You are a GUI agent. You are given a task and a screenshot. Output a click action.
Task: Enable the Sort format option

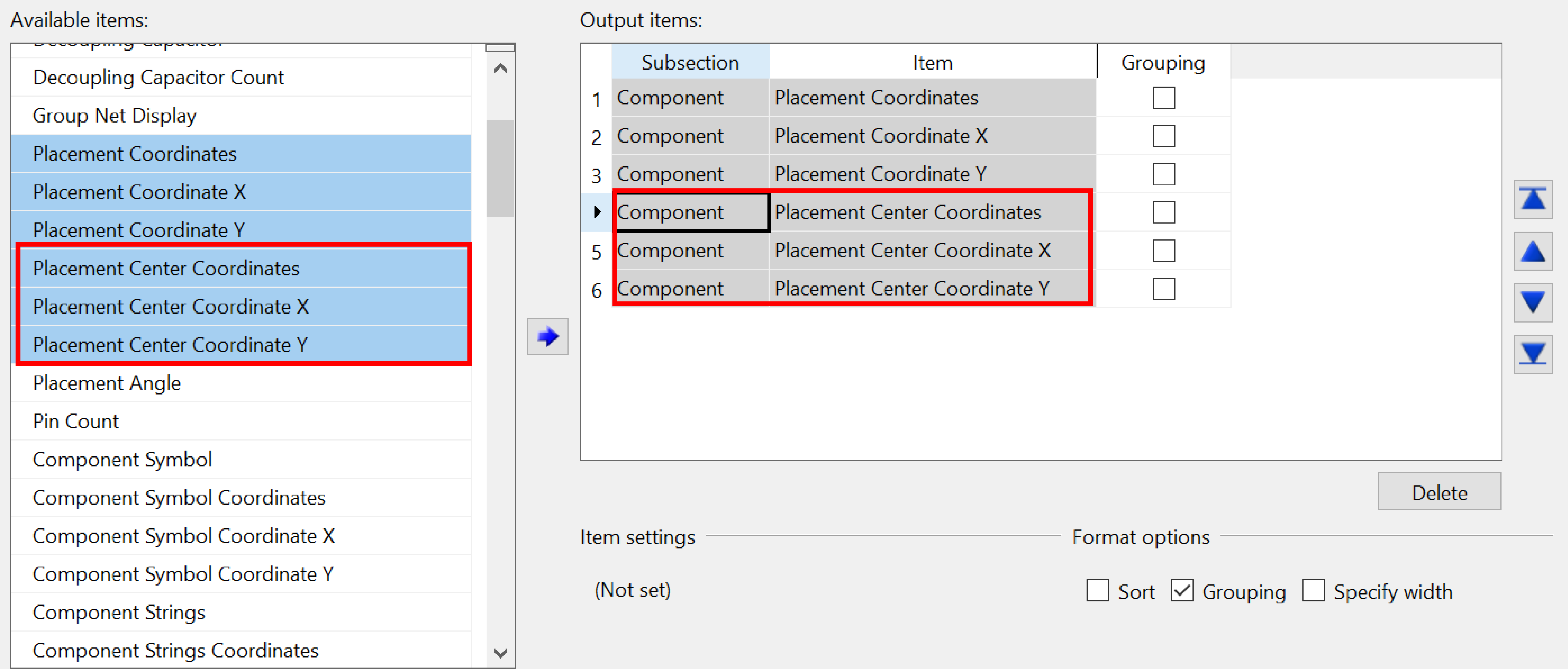1098,590
